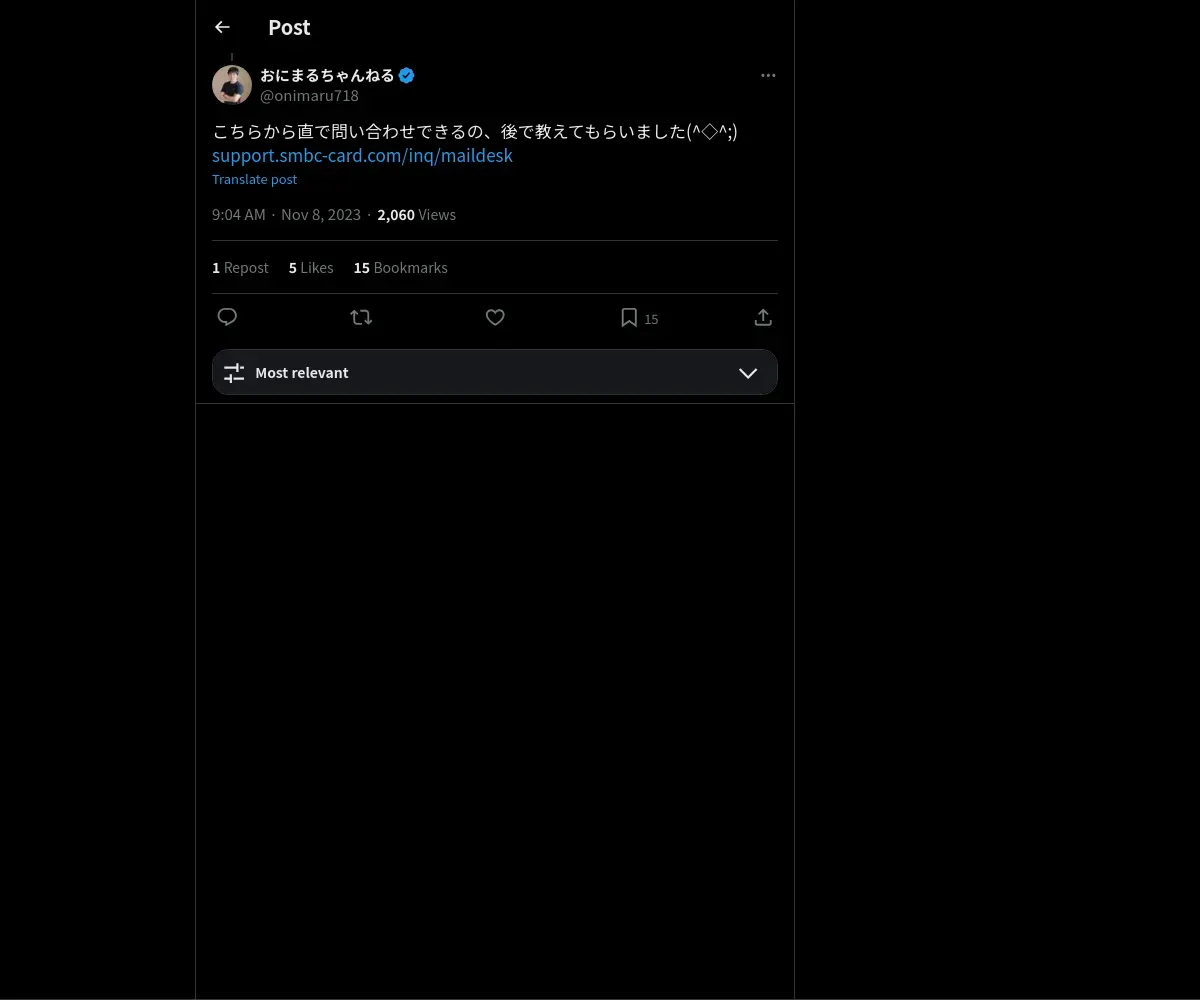Click the 9:04 AM Nov 8, 2023 timestamp
Image resolution: width=1200 pixels, height=1000 pixels.
pos(286,215)
